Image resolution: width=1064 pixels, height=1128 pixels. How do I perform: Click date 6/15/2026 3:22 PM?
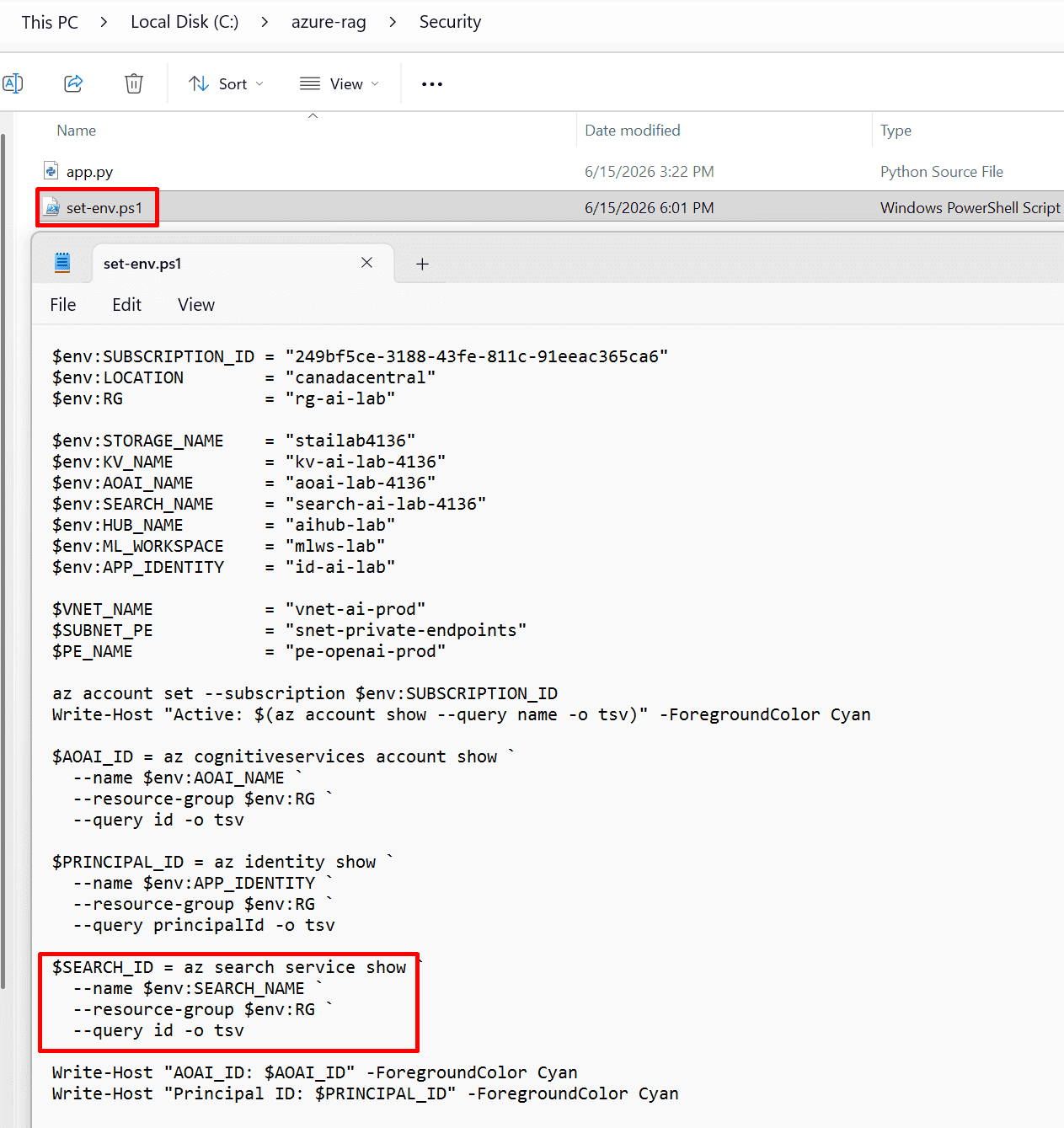(x=650, y=172)
